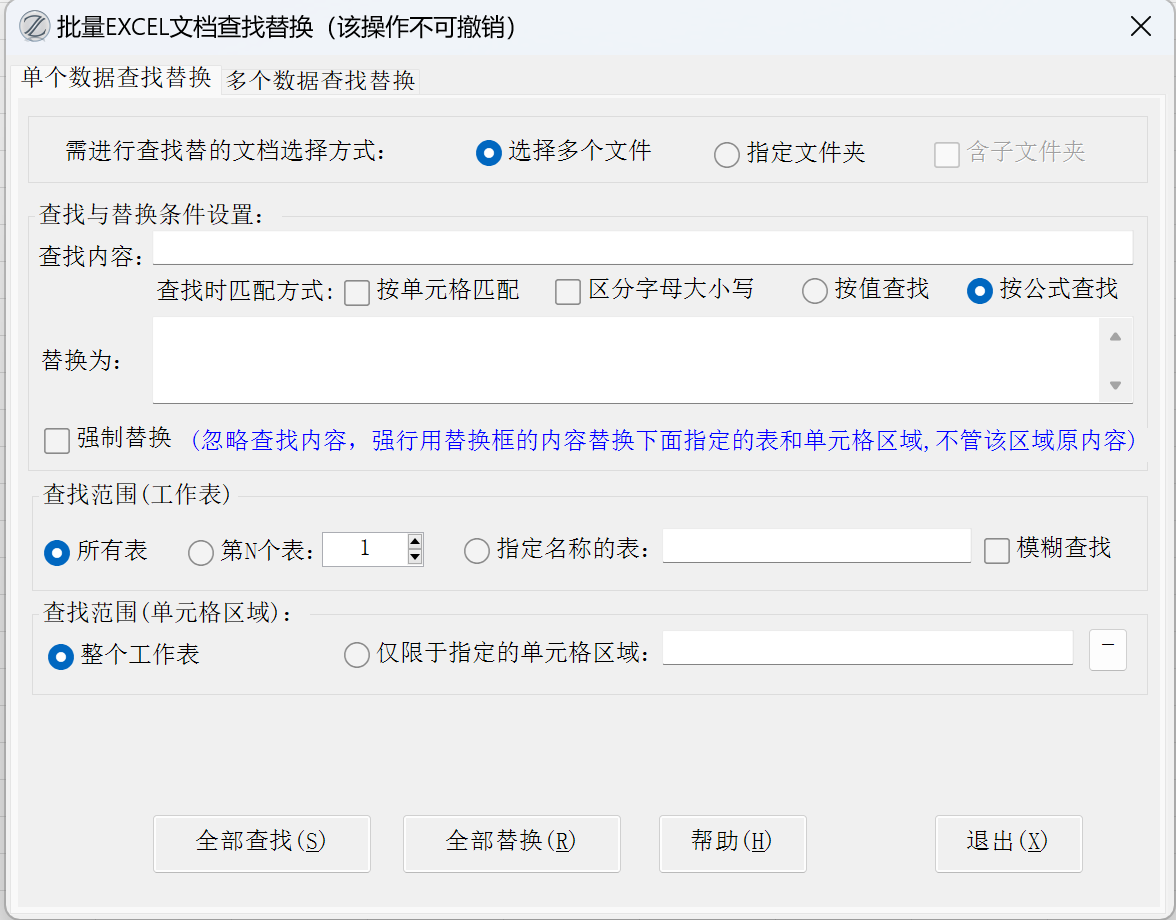1176x920 pixels.
Task: Increase the sheet number spinner value
Action: (415, 541)
